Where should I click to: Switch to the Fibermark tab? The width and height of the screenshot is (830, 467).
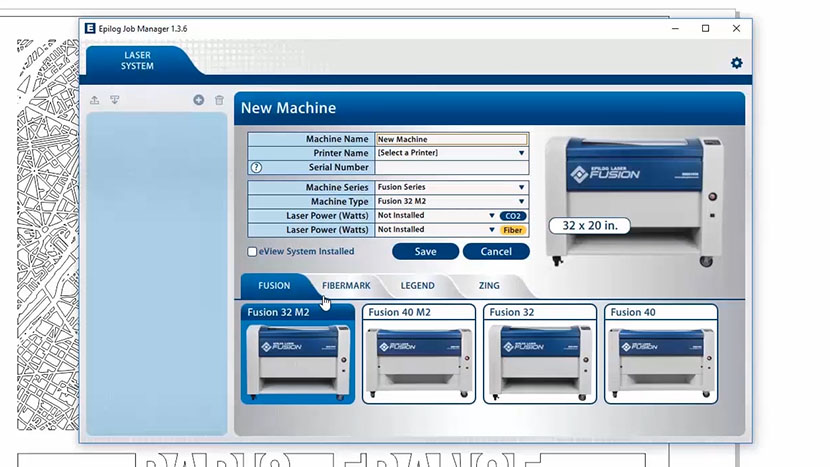click(346, 286)
